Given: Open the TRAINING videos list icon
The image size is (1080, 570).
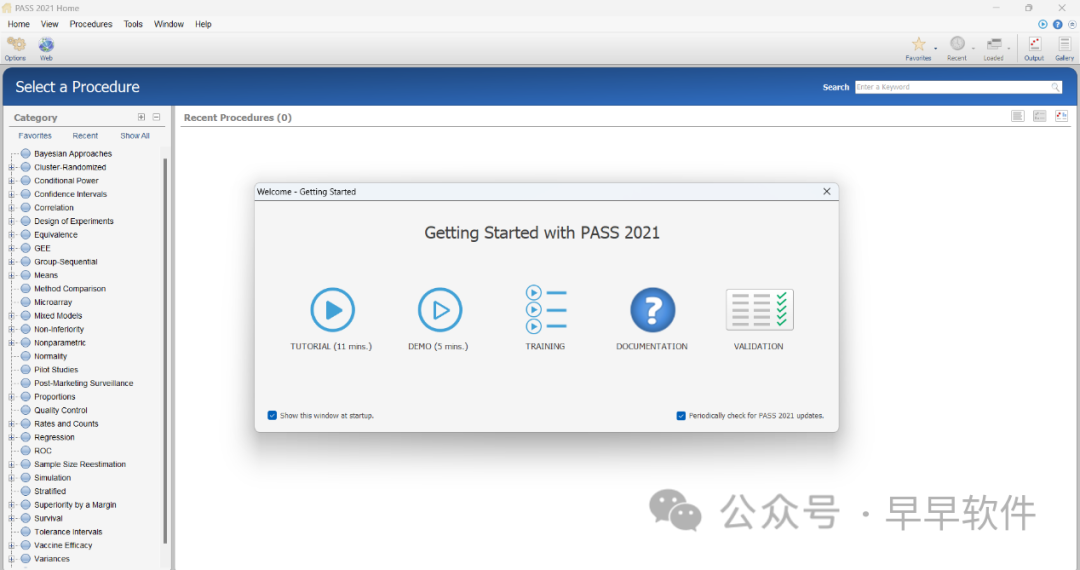Looking at the screenshot, I should [545, 310].
